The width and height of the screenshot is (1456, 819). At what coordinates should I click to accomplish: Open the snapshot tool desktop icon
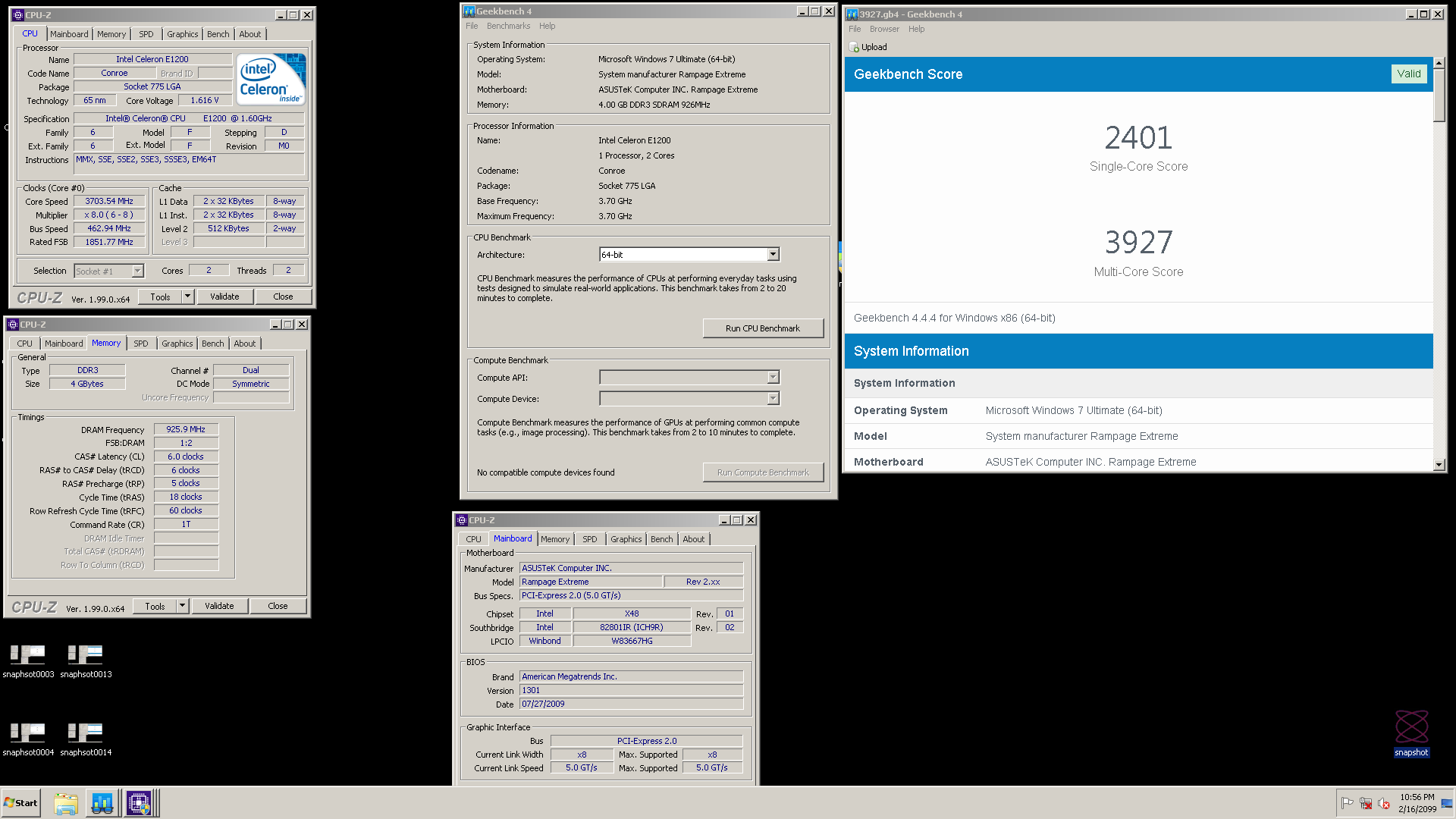coord(1411,733)
